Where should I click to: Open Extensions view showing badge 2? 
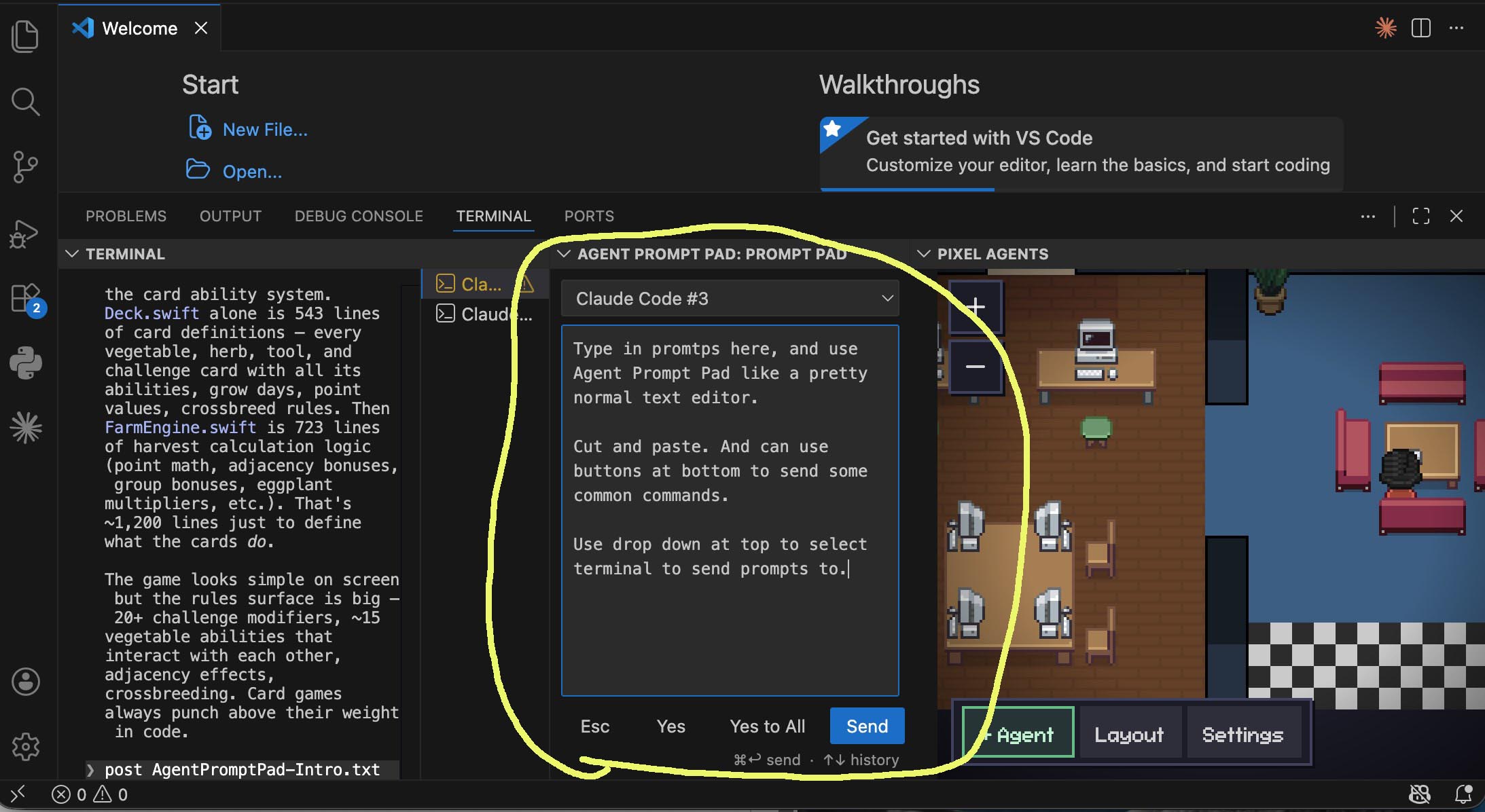(x=26, y=297)
